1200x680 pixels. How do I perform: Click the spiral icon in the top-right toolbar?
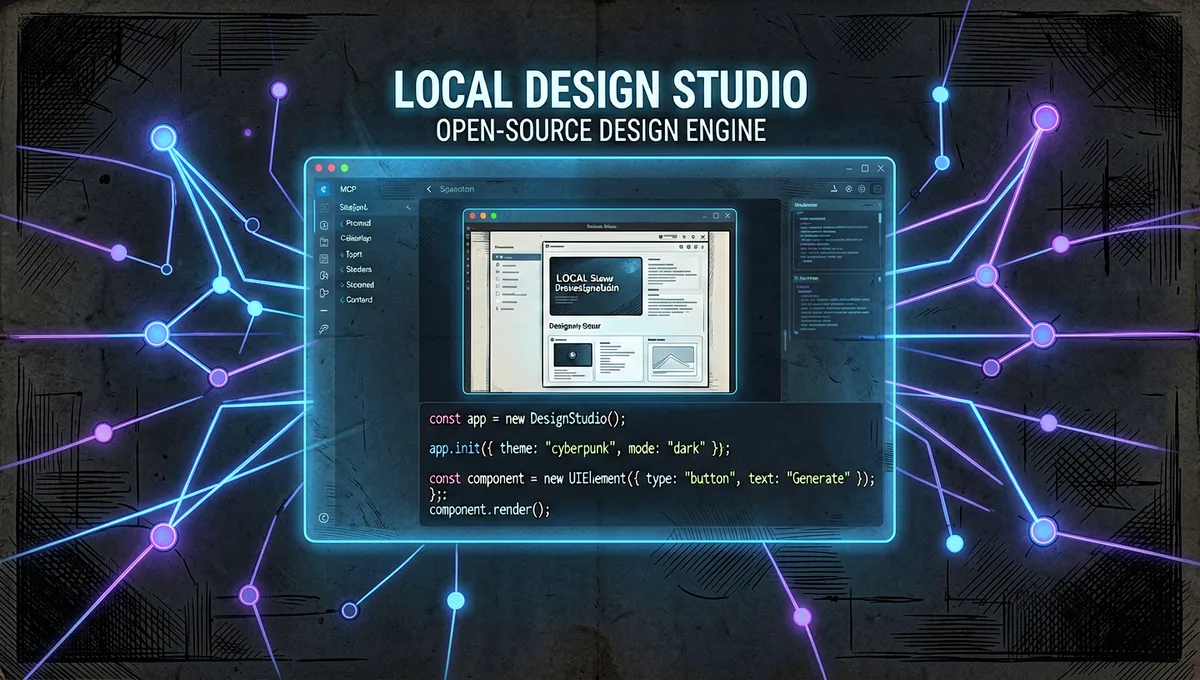[x=862, y=188]
